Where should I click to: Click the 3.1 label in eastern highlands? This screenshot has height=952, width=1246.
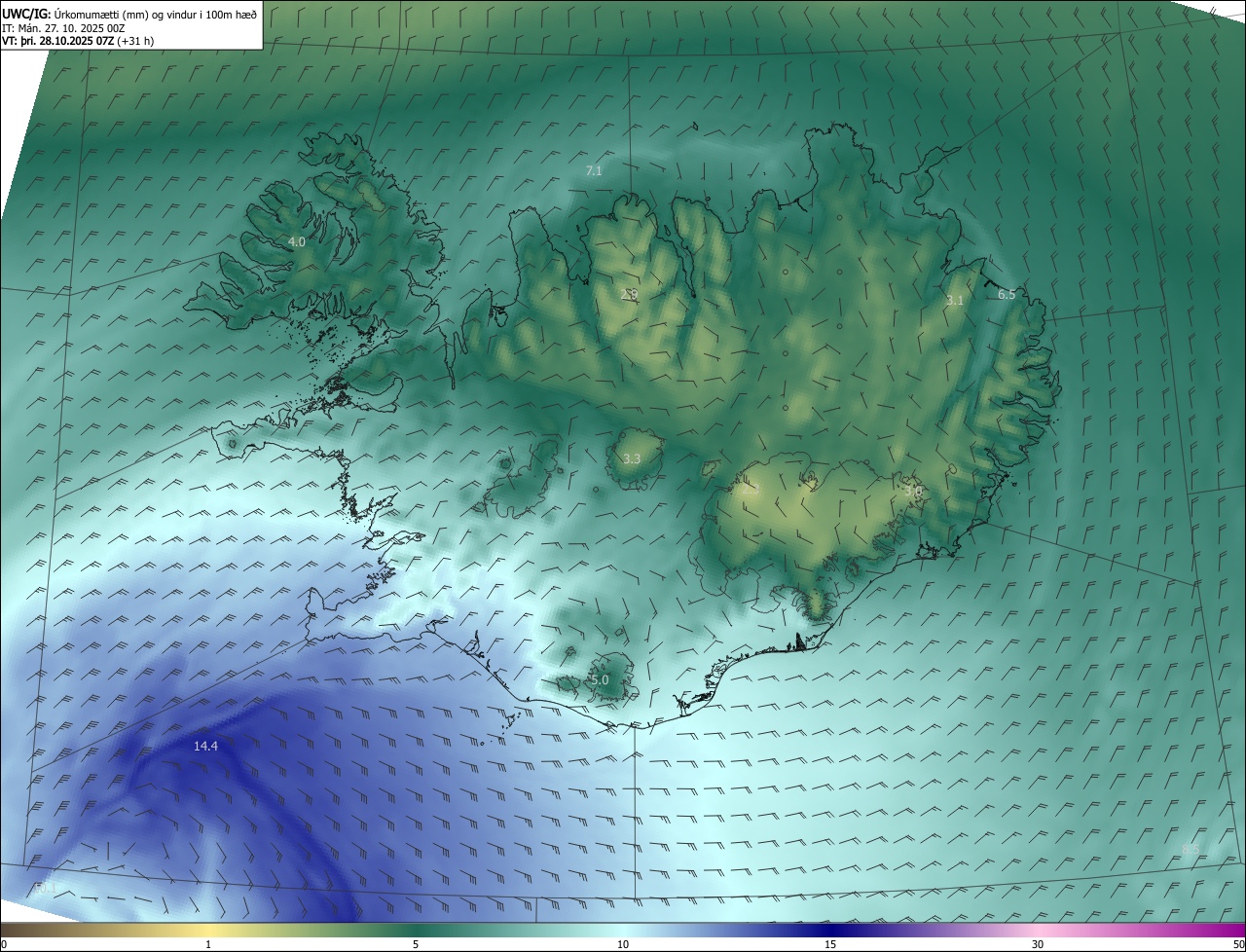pos(954,300)
